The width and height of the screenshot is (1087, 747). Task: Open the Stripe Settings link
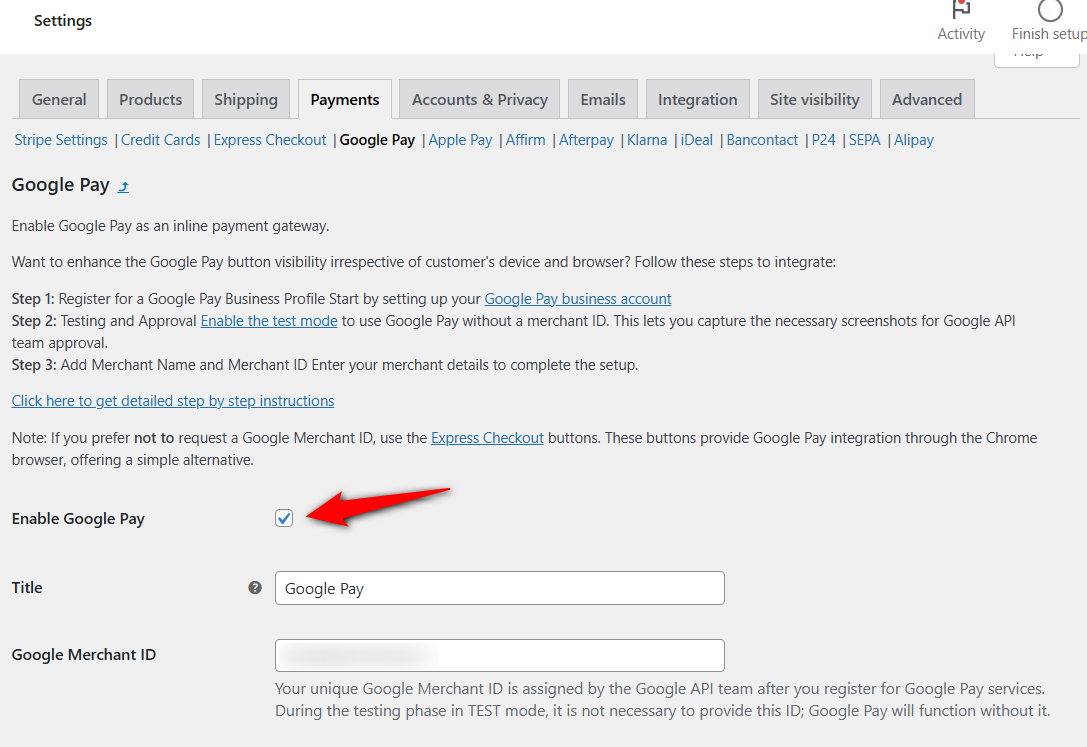(60, 140)
